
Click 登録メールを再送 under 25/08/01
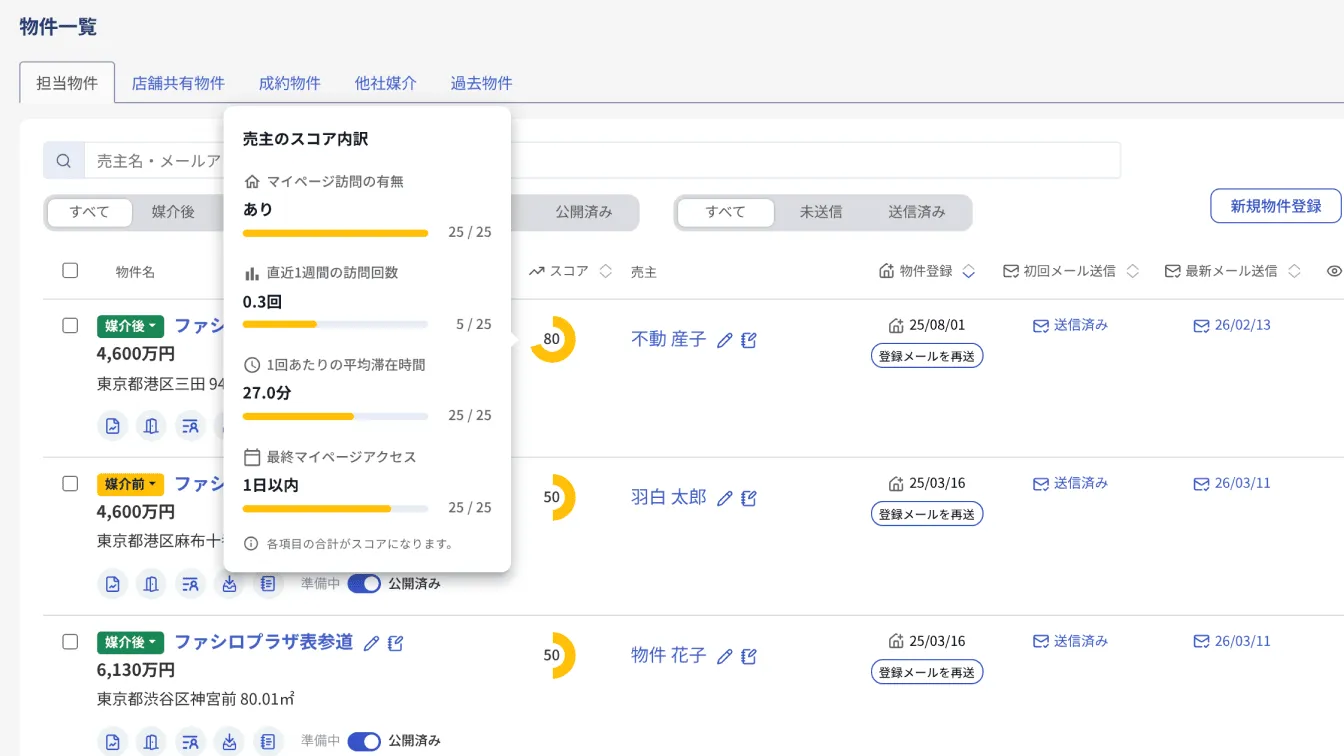pyautogui.click(x=927, y=356)
